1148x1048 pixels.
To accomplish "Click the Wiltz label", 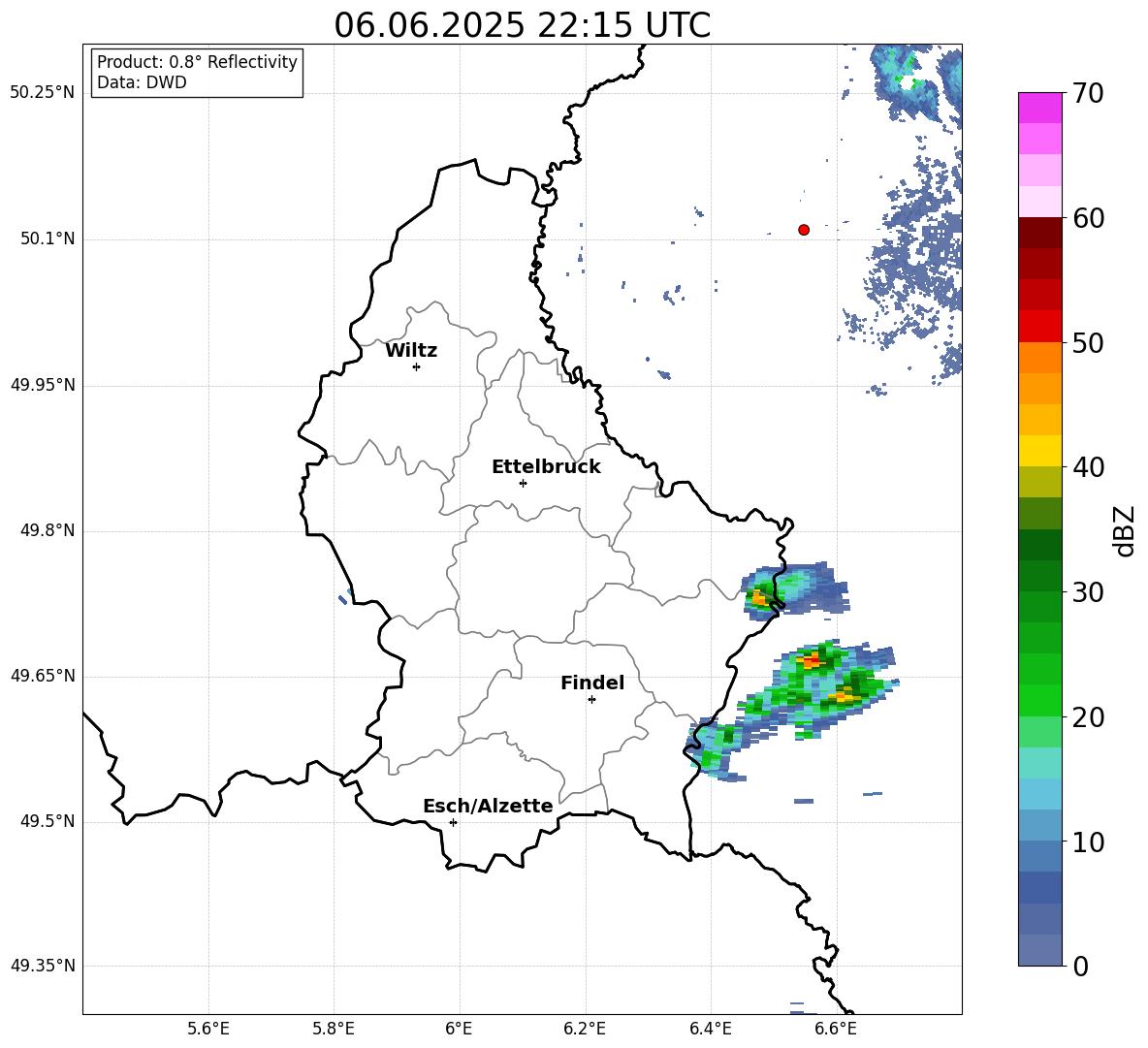I will [x=411, y=351].
